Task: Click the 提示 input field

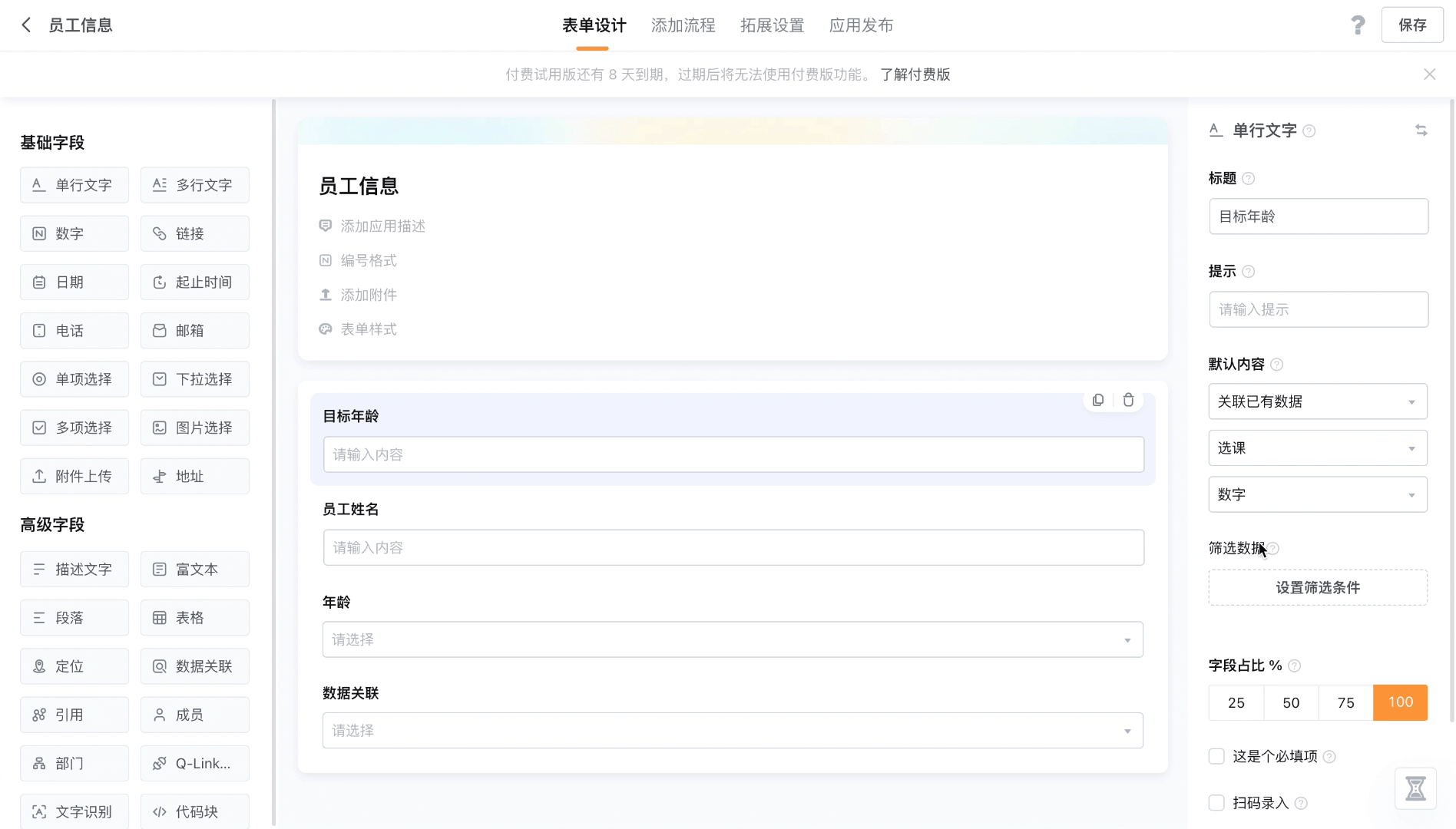Action: click(1319, 309)
